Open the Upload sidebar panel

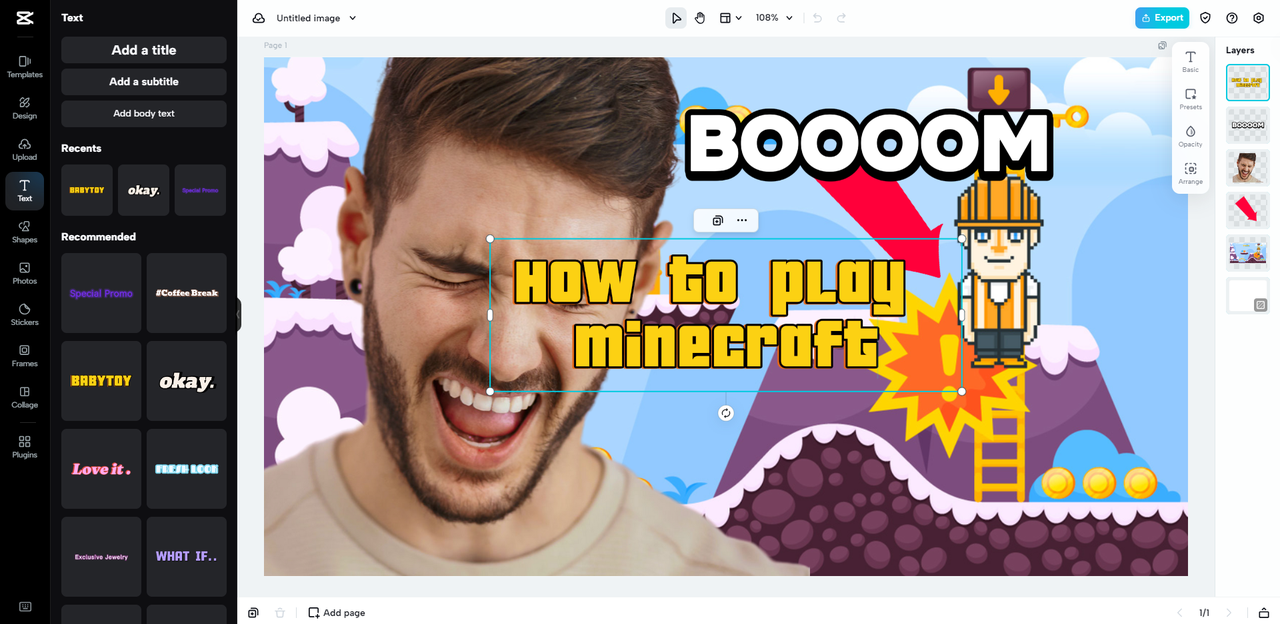point(24,149)
